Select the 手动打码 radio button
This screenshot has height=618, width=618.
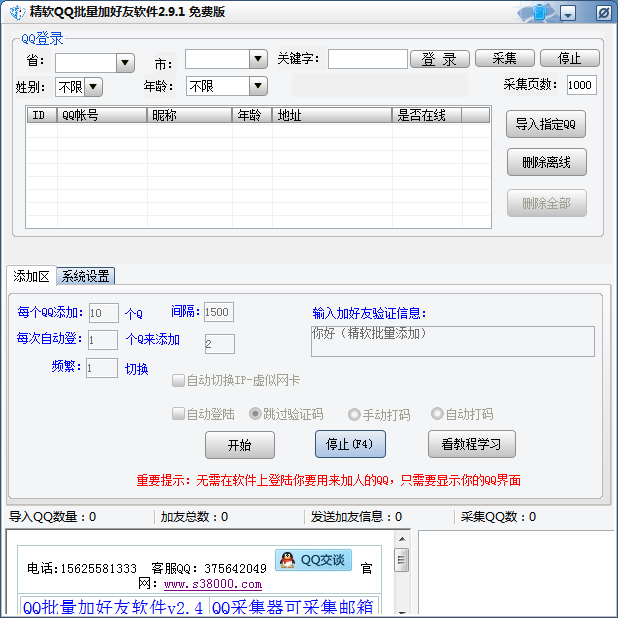[354, 414]
